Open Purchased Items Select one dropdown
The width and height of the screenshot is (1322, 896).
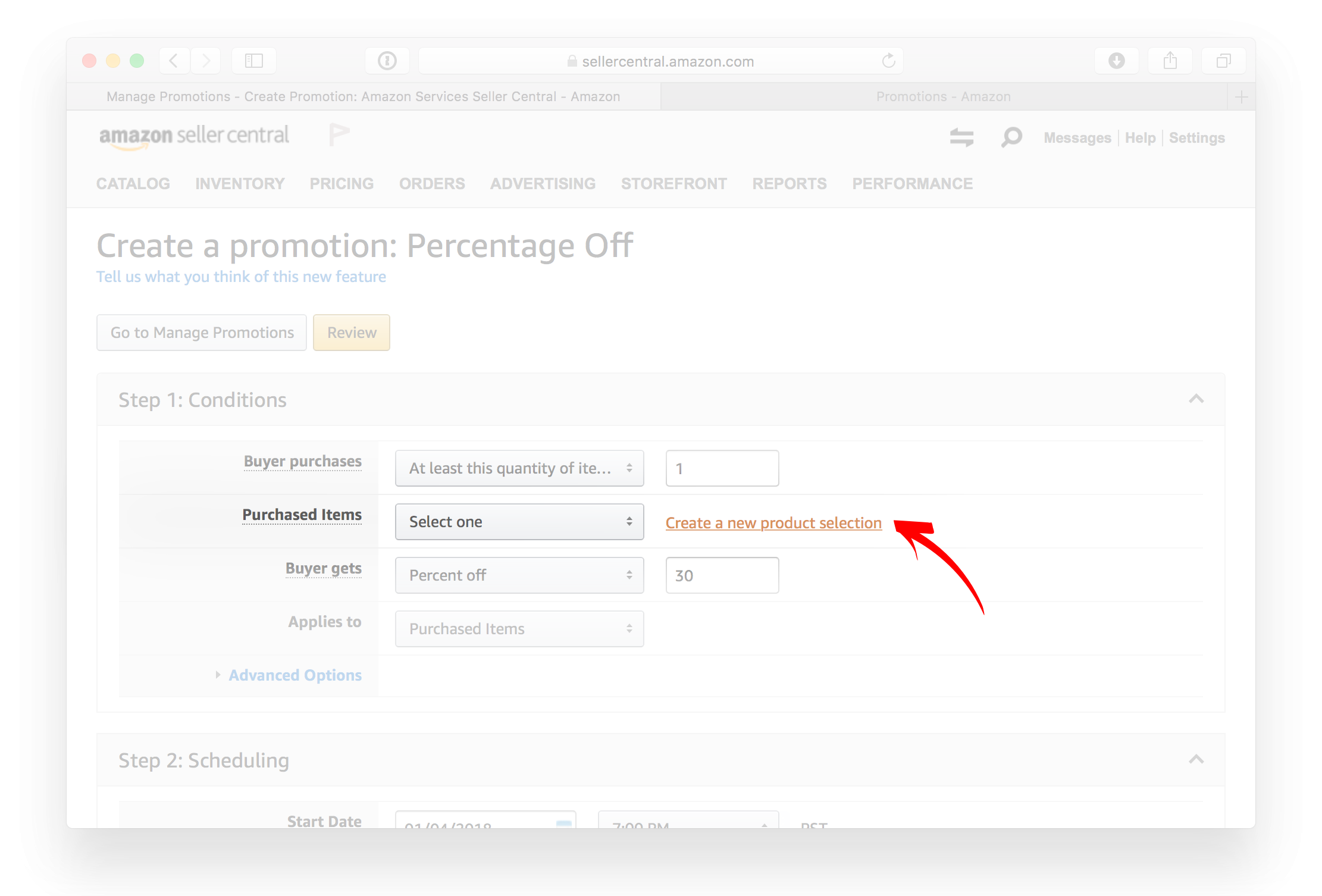tap(519, 522)
